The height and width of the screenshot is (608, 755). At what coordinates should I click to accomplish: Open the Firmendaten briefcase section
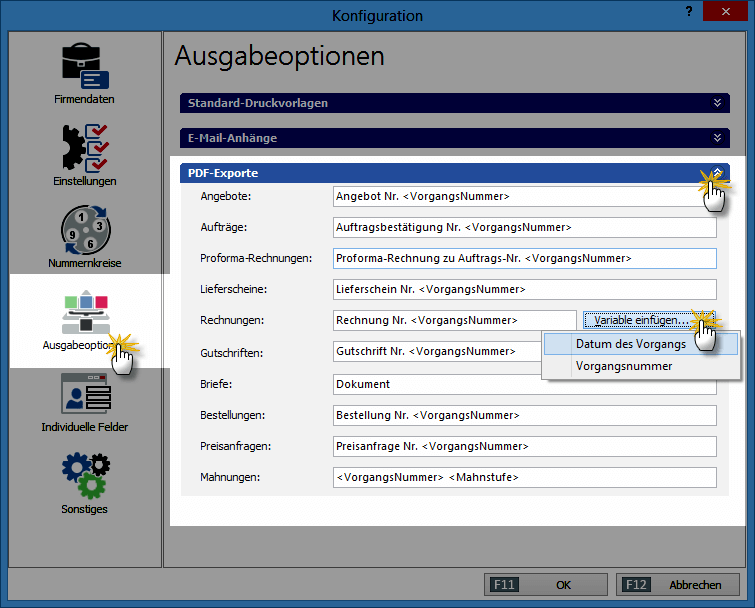coord(84,67)
